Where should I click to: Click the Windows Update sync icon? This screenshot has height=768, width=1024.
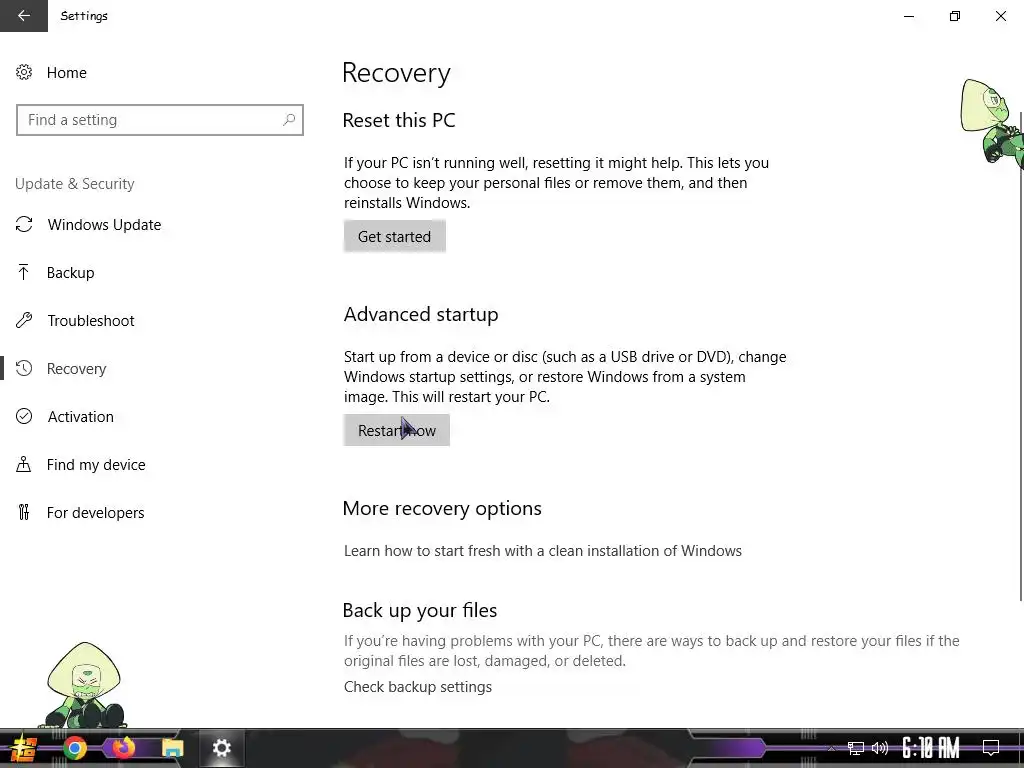coord(24,225)
